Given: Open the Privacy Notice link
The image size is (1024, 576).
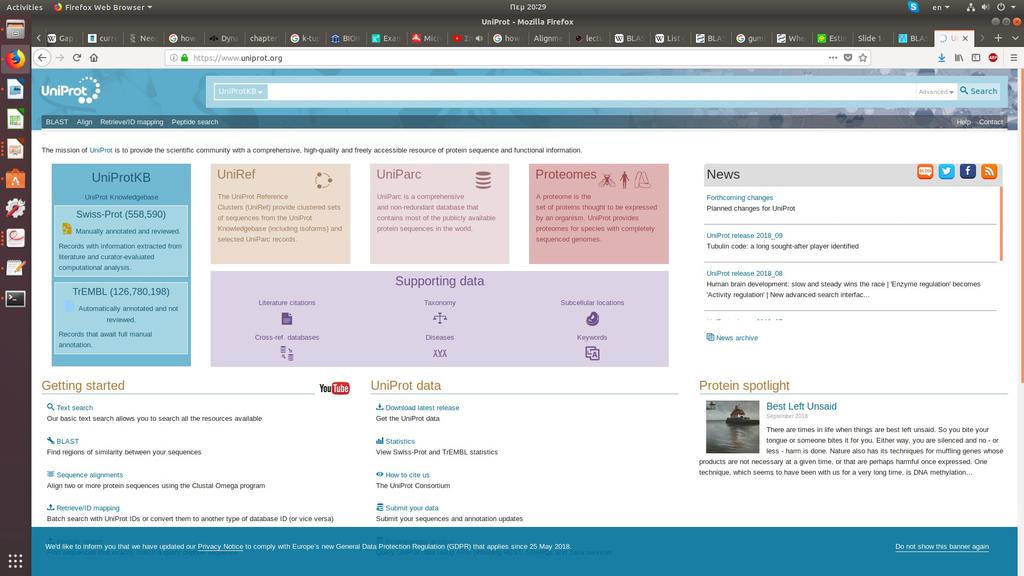Looking at the screenshot, I should 220,547.
